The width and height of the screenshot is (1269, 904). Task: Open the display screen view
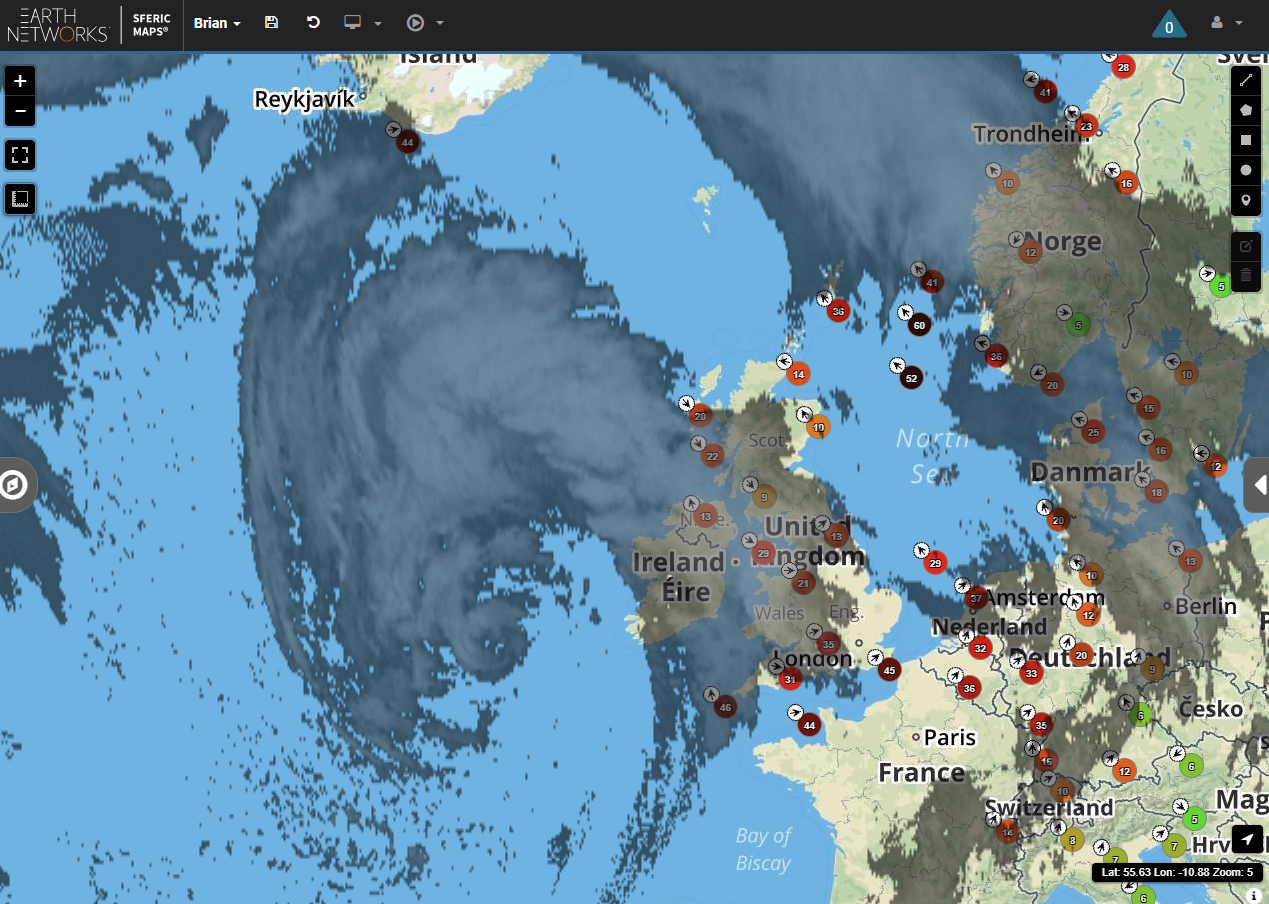pos(355,22)
